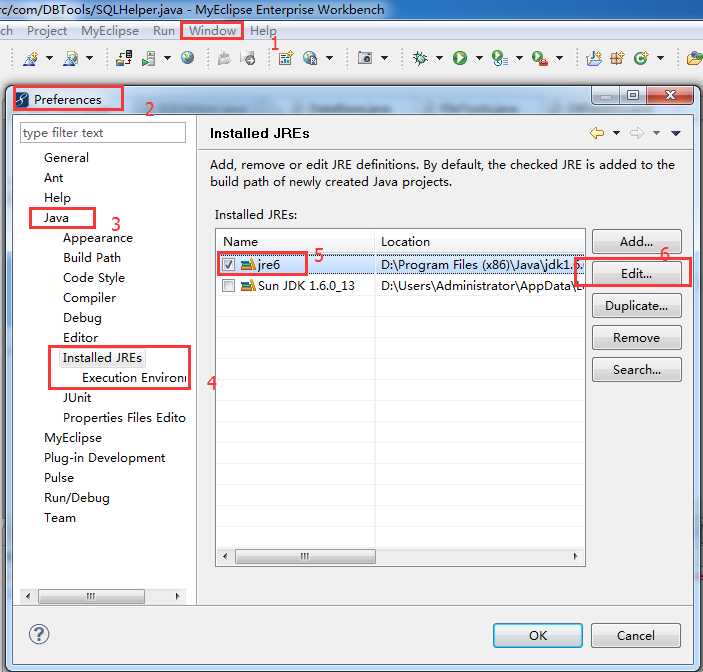Sort by the Name column header
The width and height of the screenshot is (703, 672).
295,242
